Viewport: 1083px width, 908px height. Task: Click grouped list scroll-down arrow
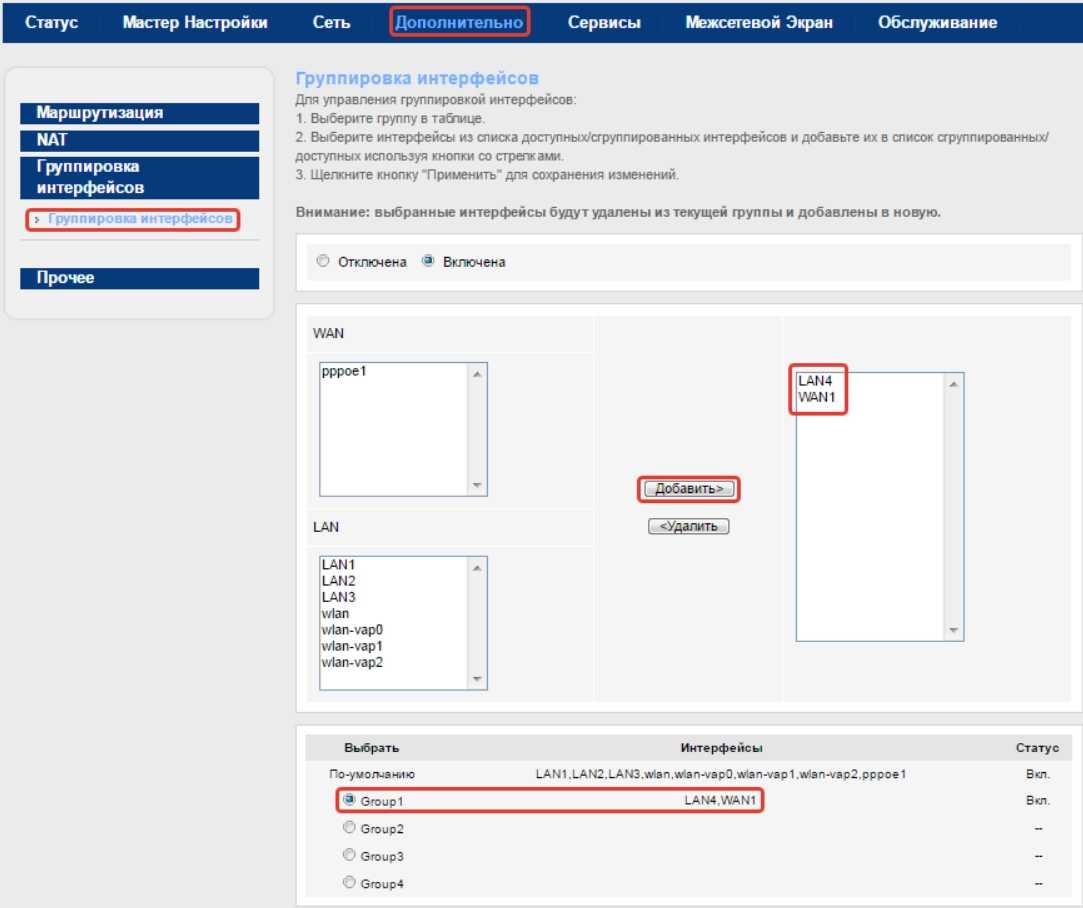pyautogui.click(x=953, y=631)
